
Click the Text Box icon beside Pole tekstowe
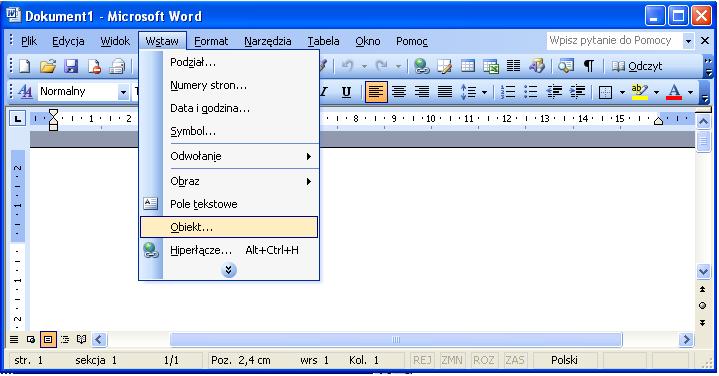click(x=150, y=204)
